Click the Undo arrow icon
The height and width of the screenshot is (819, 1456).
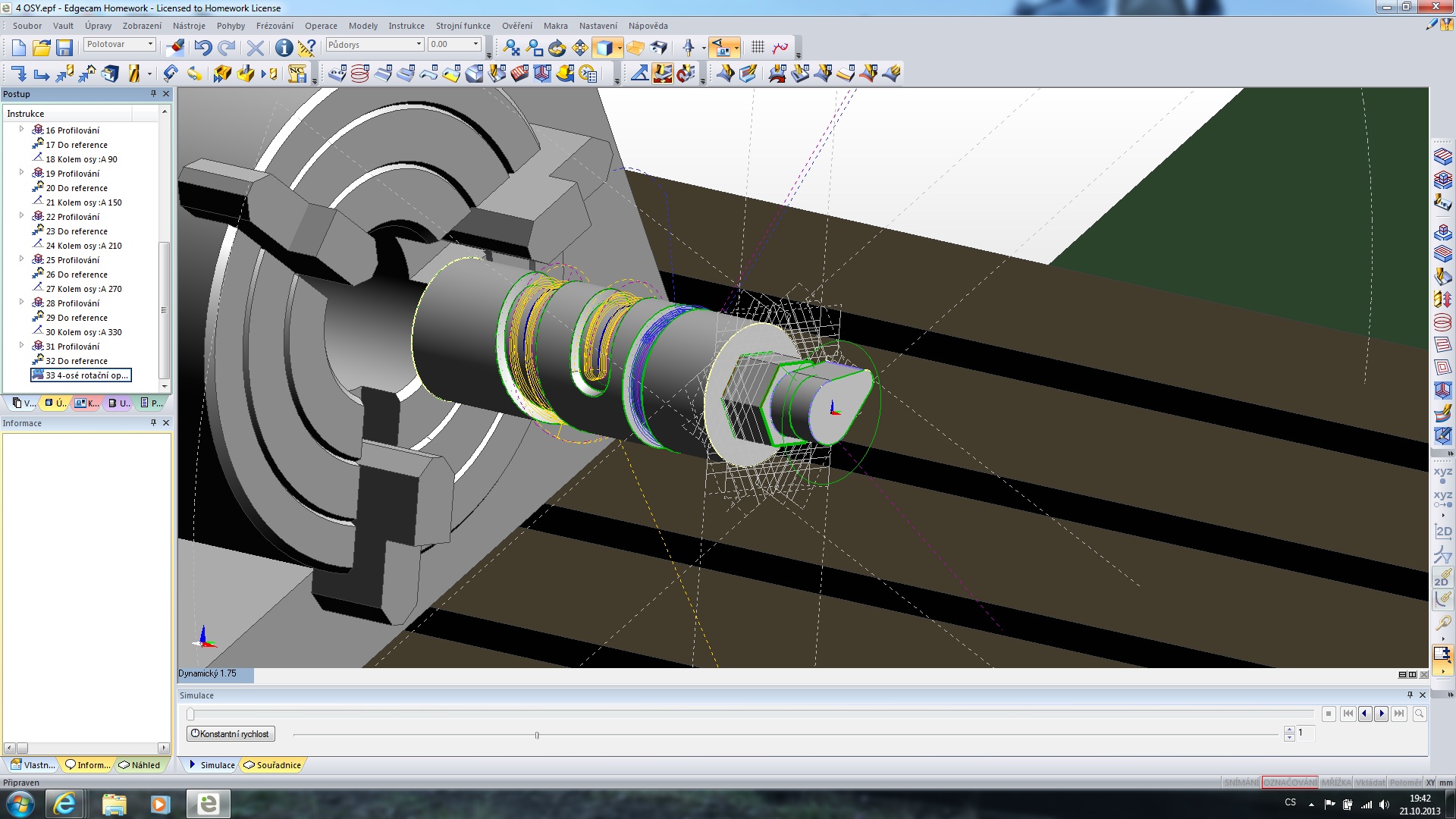(x=202, y=48)
